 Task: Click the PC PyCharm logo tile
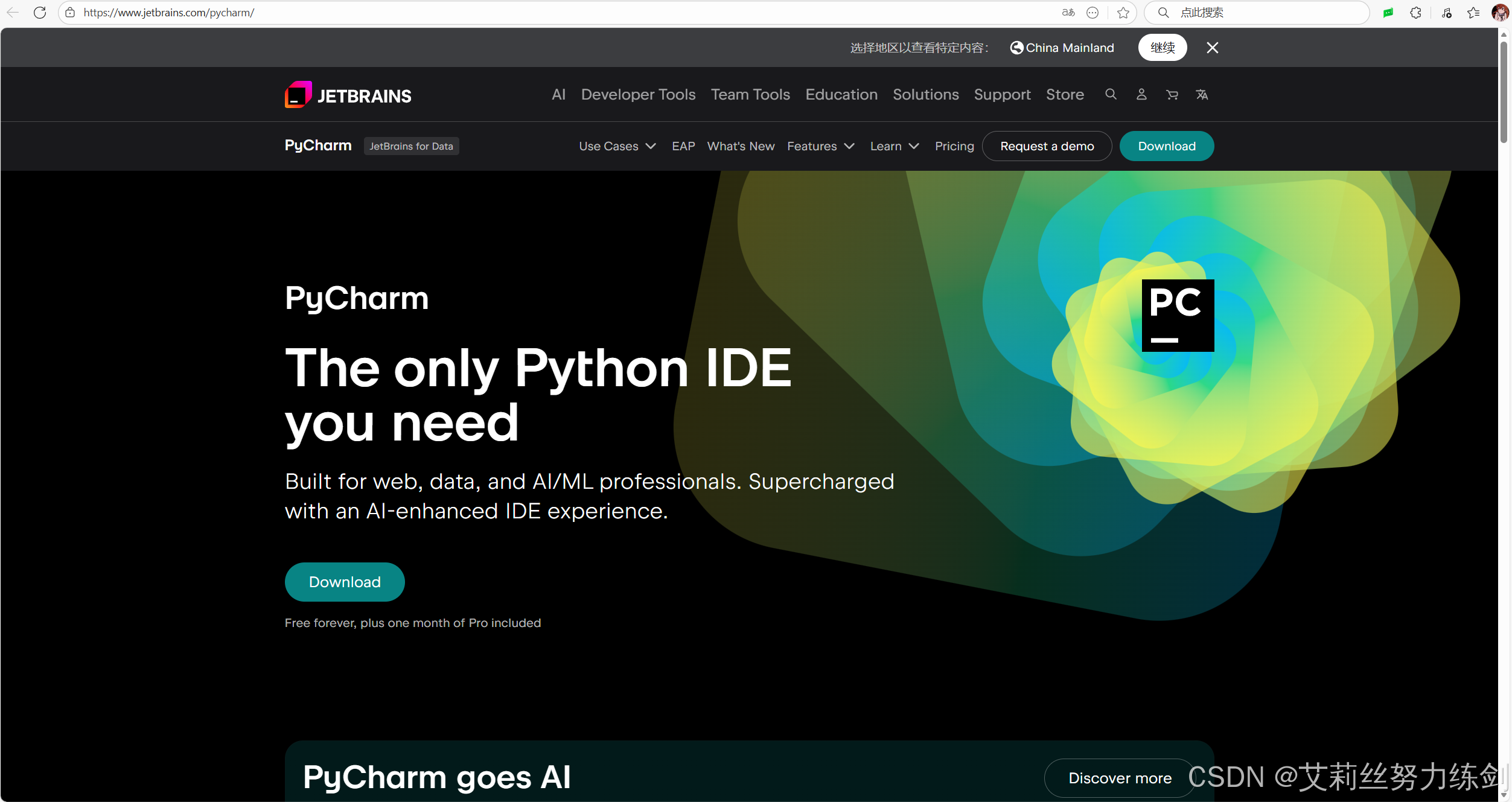click(1177, 315)
